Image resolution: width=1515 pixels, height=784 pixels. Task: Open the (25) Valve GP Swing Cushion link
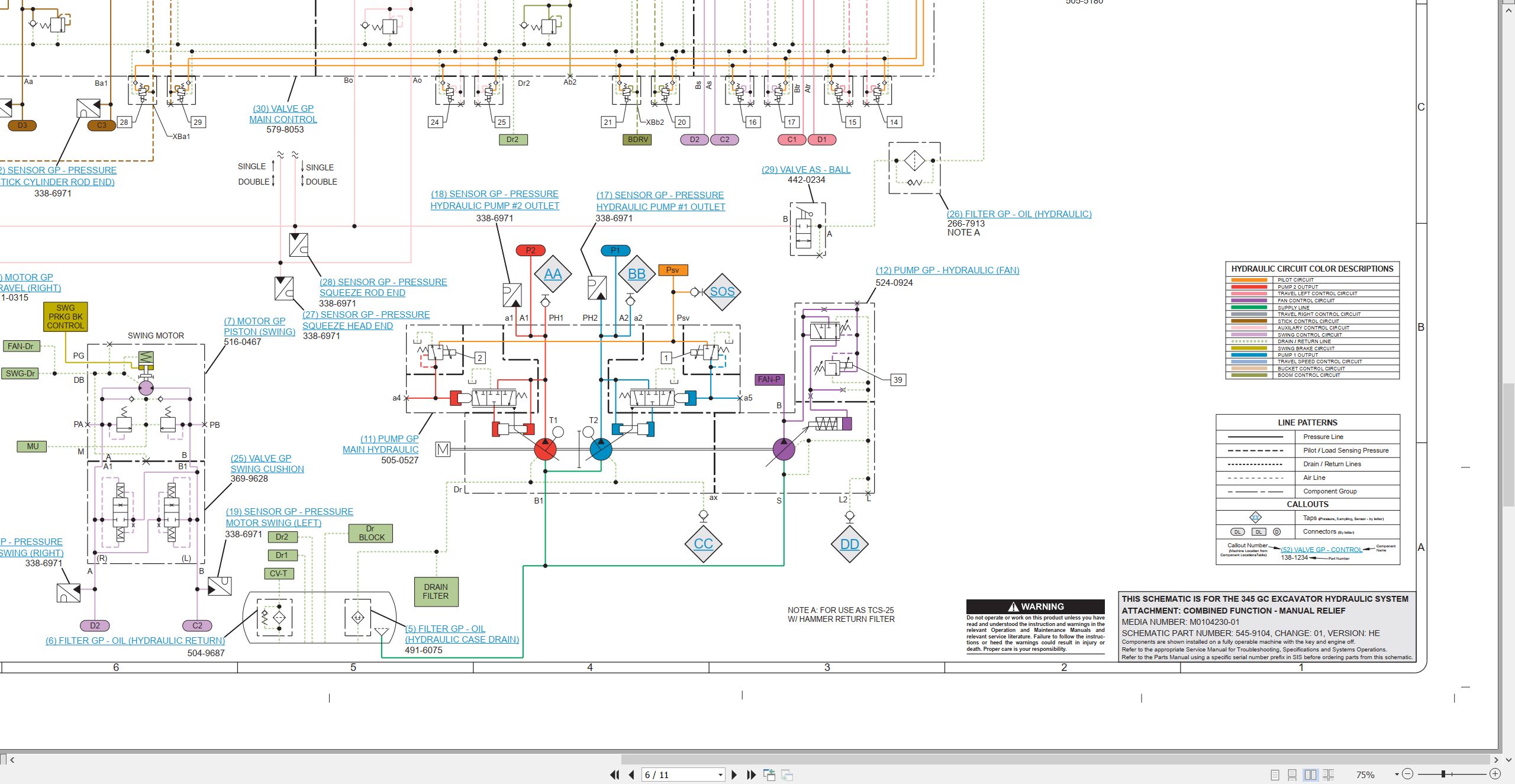[x=267, y=464]
